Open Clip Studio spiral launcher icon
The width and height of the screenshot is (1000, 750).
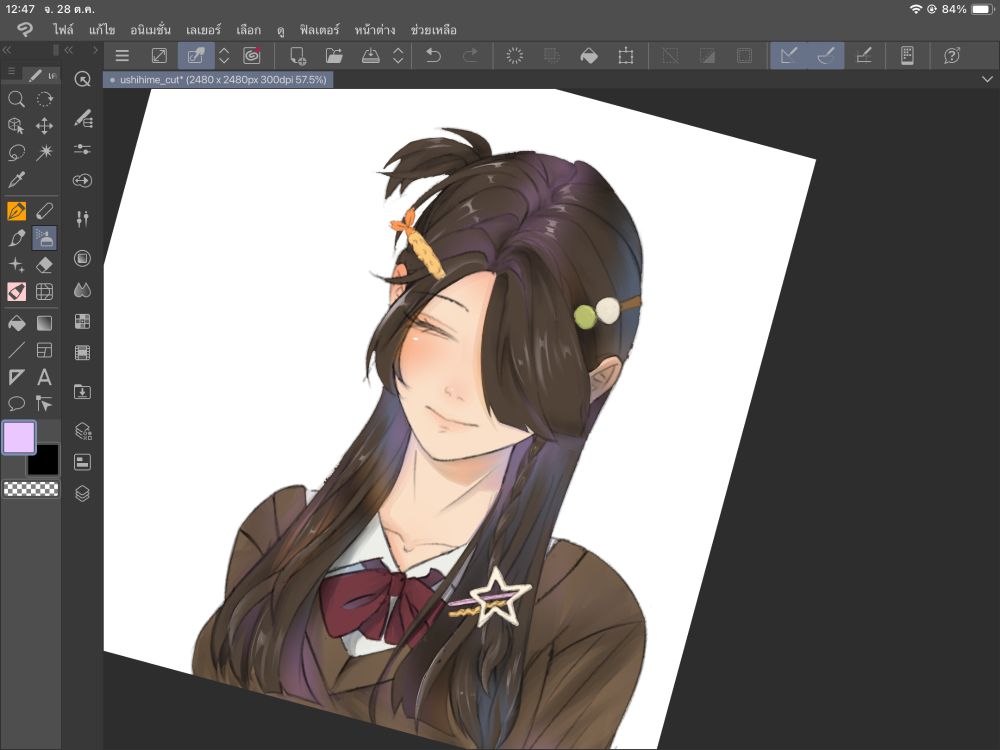pos(252,55)
